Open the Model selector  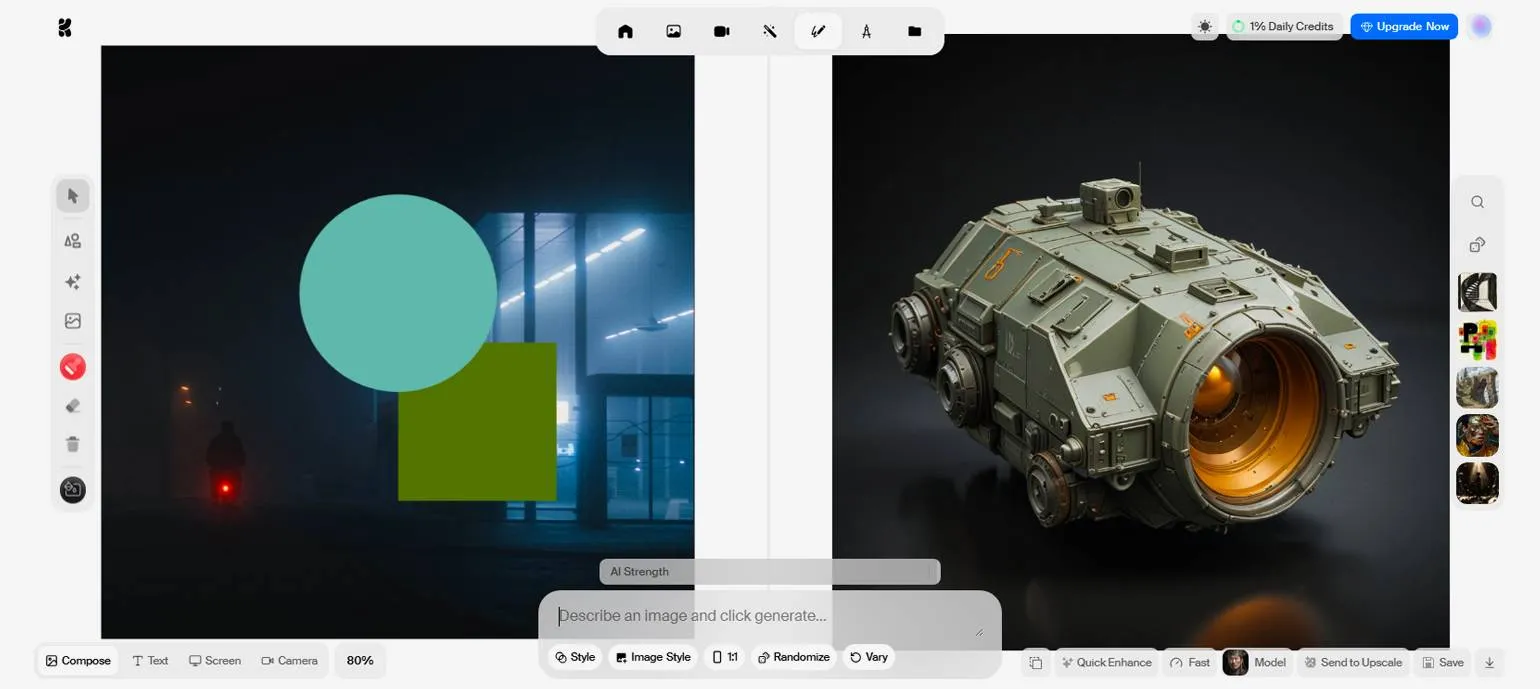click(x=1256, y=662)
